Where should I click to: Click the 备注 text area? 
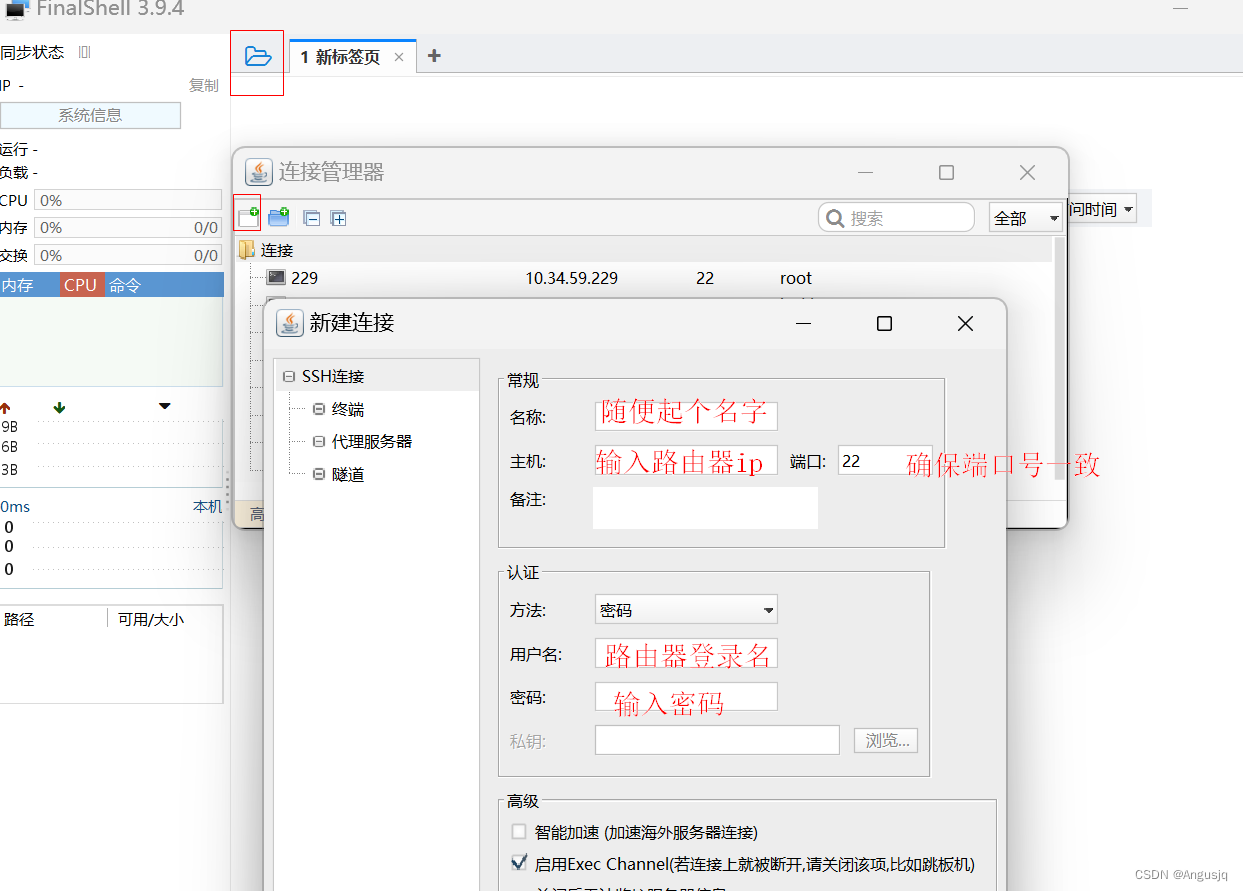[x=705, y=508]
